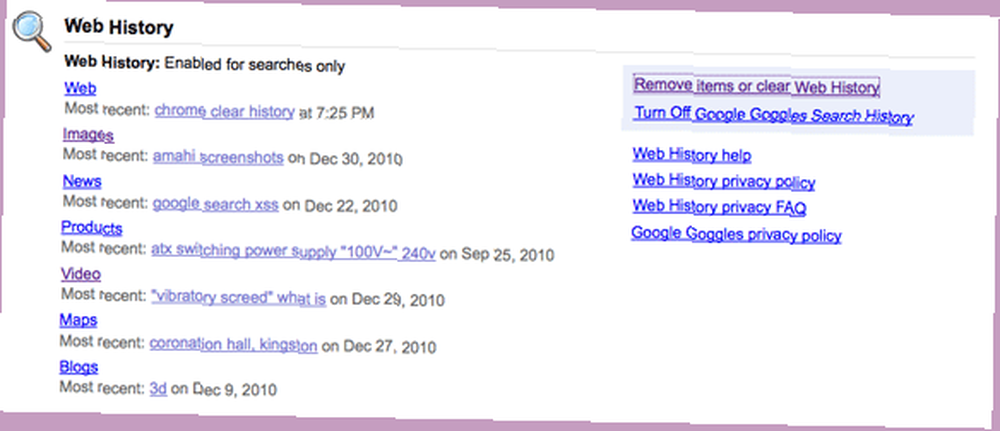
Task: Turn Off Google Goggles Search History
Action: pos(774,115)
